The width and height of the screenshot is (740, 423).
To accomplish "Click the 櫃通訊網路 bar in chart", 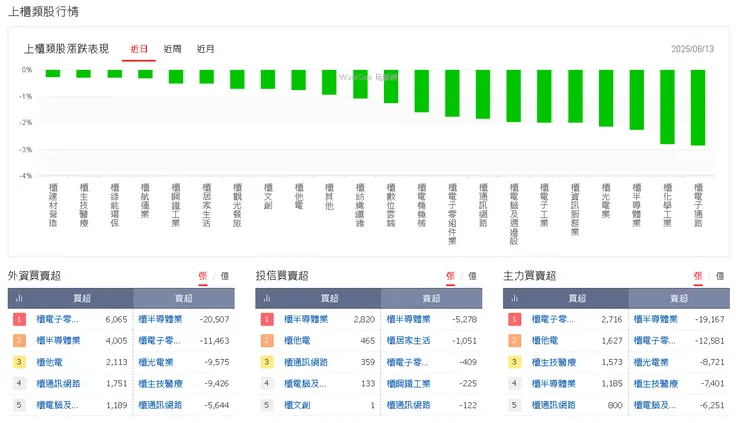I will point(483,94).
